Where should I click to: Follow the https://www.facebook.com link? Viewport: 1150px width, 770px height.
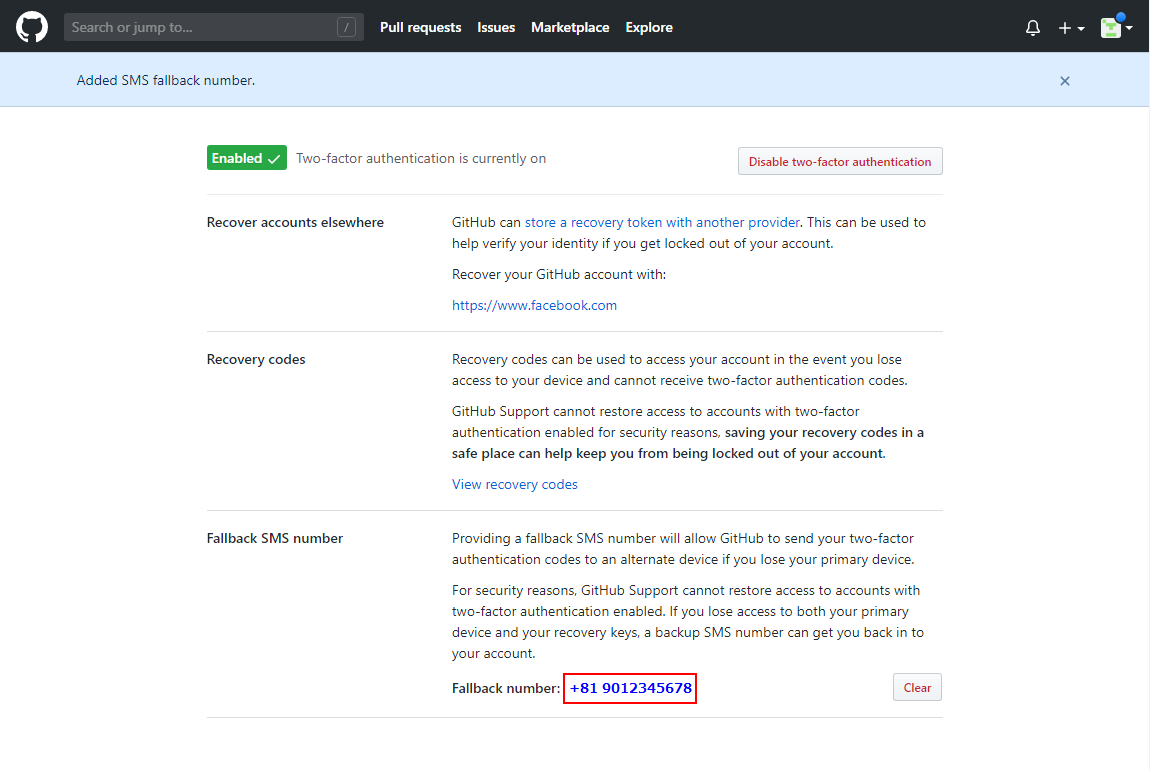(534, 305)
